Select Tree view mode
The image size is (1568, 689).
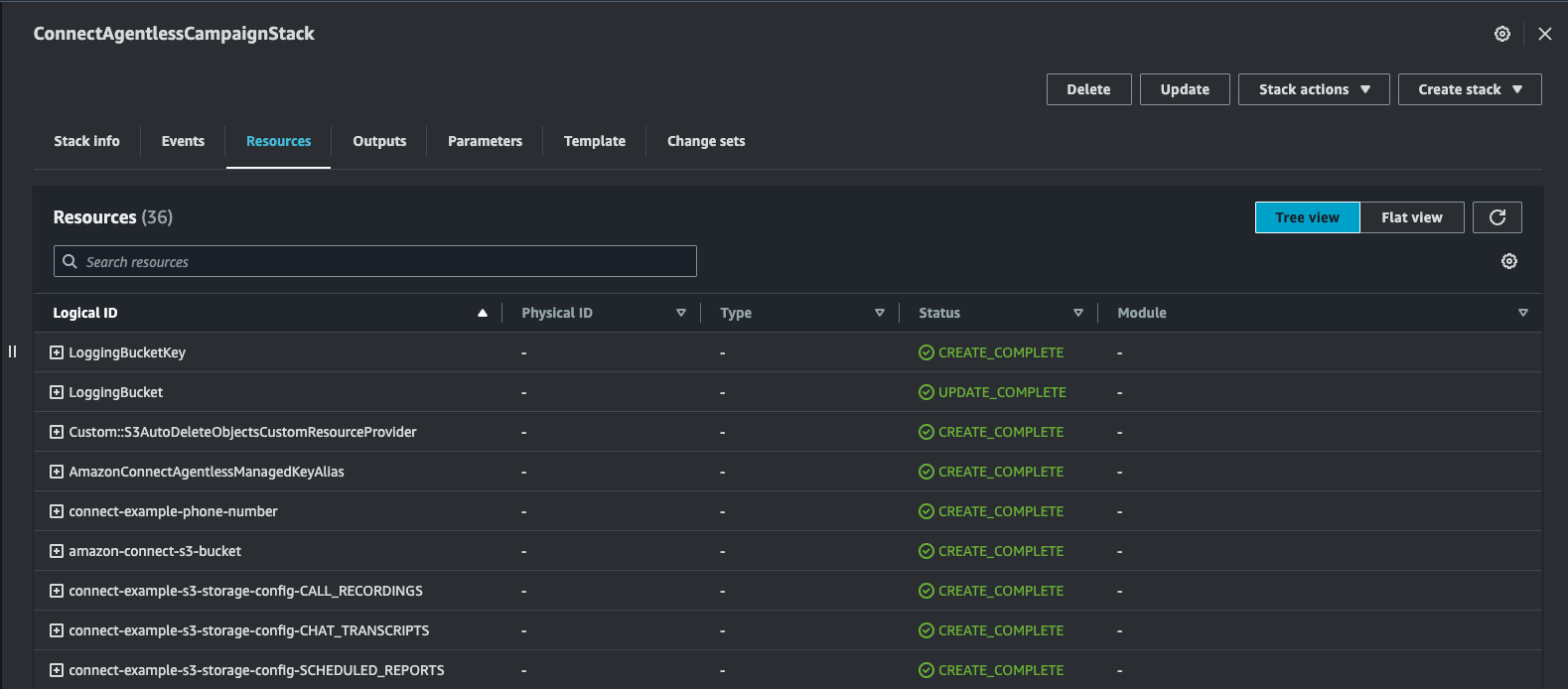tap(1307, 217)
